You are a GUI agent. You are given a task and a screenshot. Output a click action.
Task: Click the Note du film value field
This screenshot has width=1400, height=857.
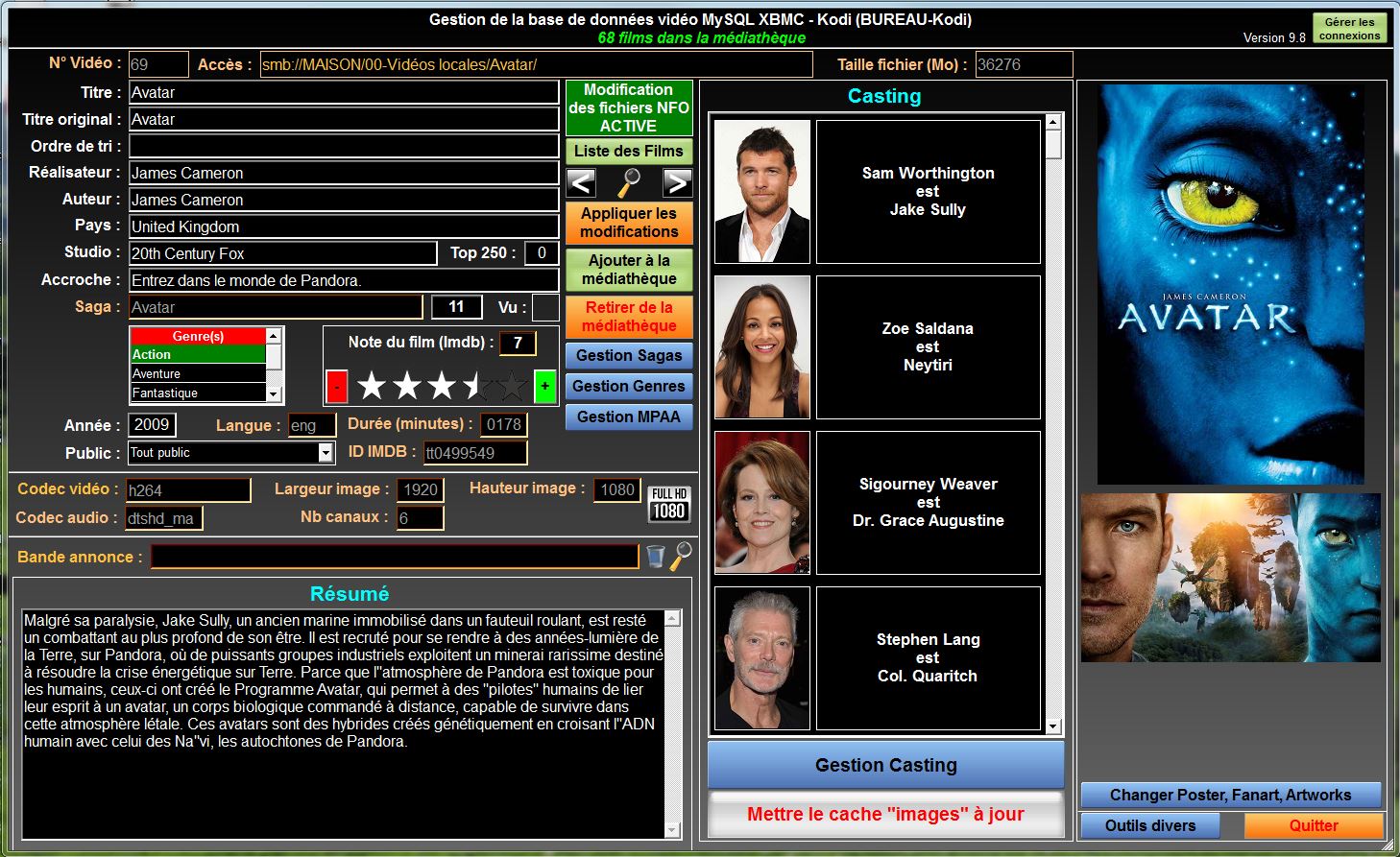[x=518, y=343]
